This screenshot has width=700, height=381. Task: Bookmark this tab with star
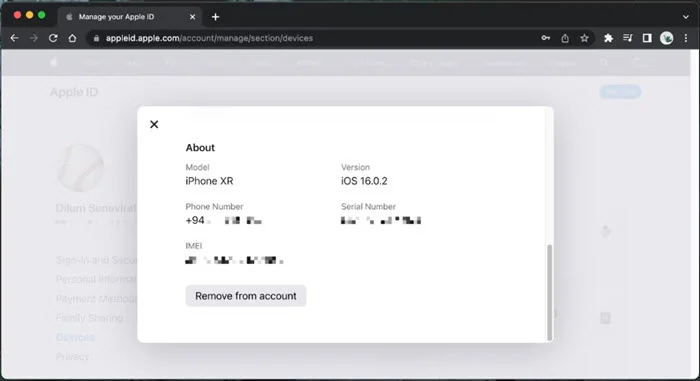[584, 38]
